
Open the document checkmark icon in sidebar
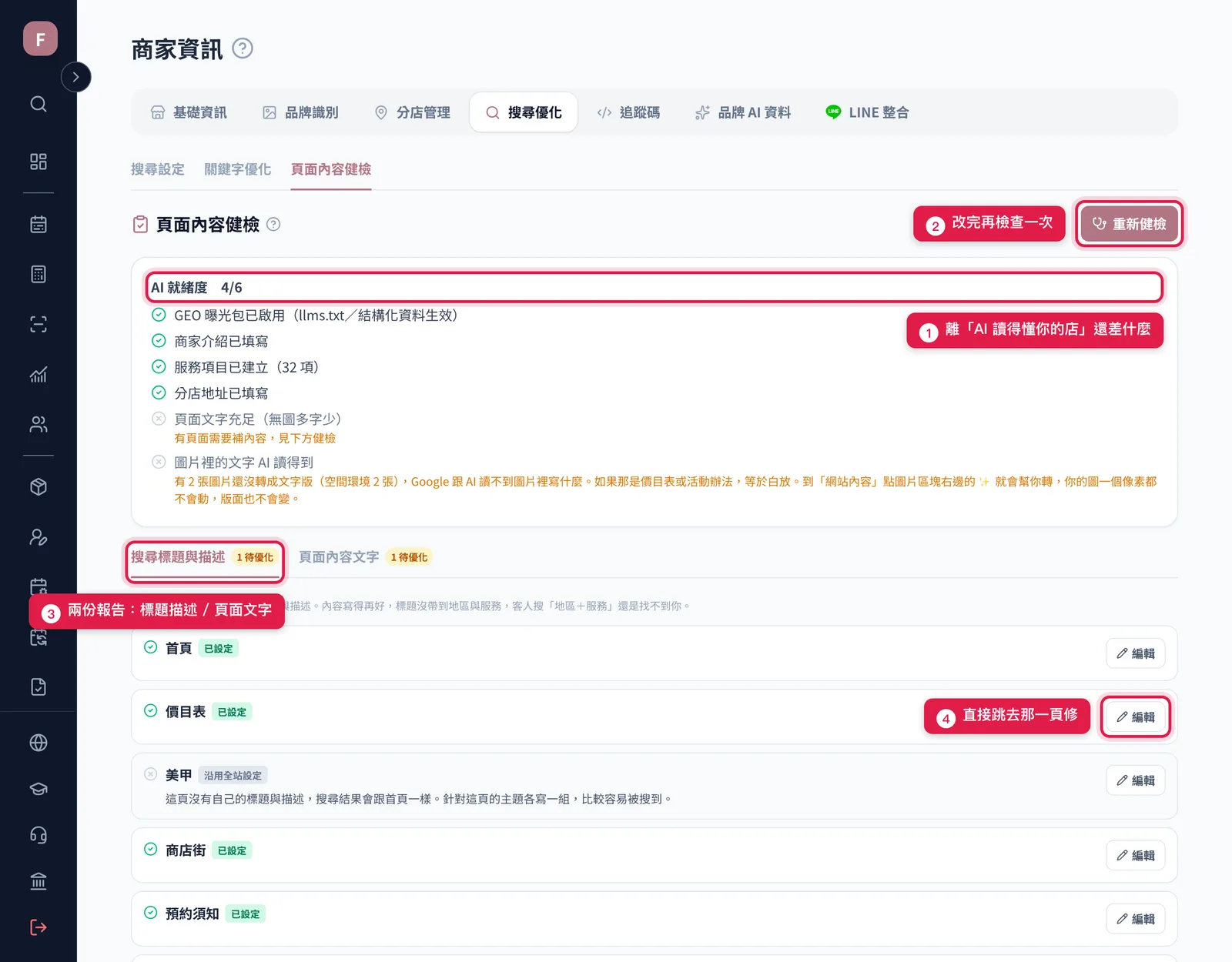pos(38,687)
